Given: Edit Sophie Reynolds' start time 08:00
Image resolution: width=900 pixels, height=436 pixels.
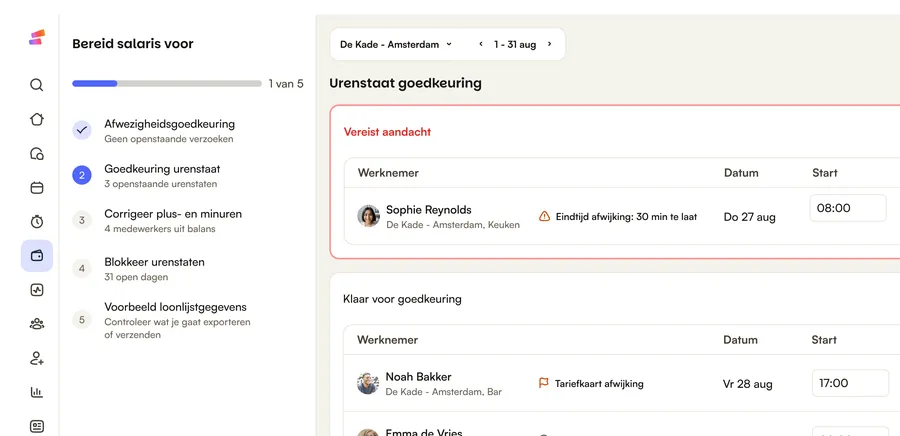Looking at the screenshot, I should [x=848, y=208].
